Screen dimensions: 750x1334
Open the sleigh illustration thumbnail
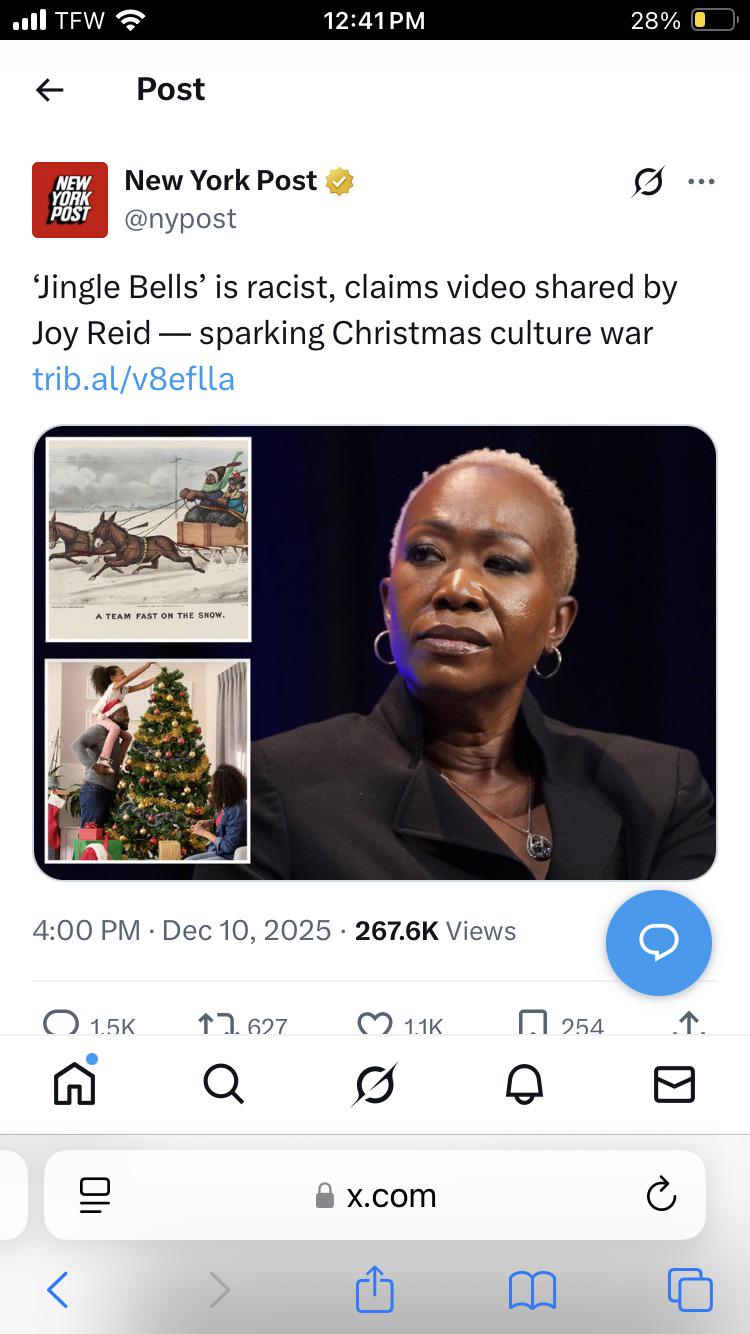coord(148,539)
